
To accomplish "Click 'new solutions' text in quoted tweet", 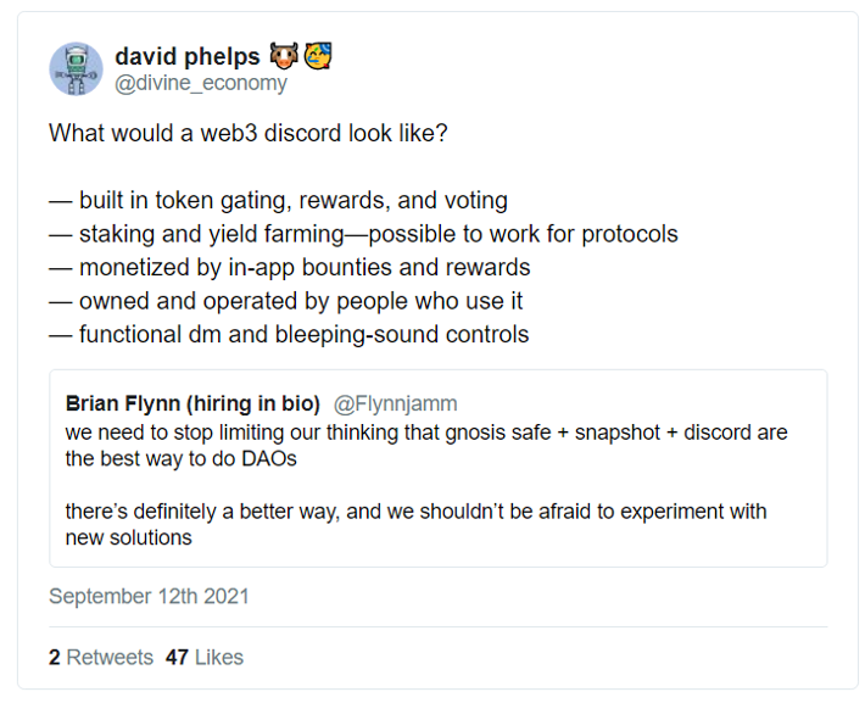I will (x=129, y=537).
